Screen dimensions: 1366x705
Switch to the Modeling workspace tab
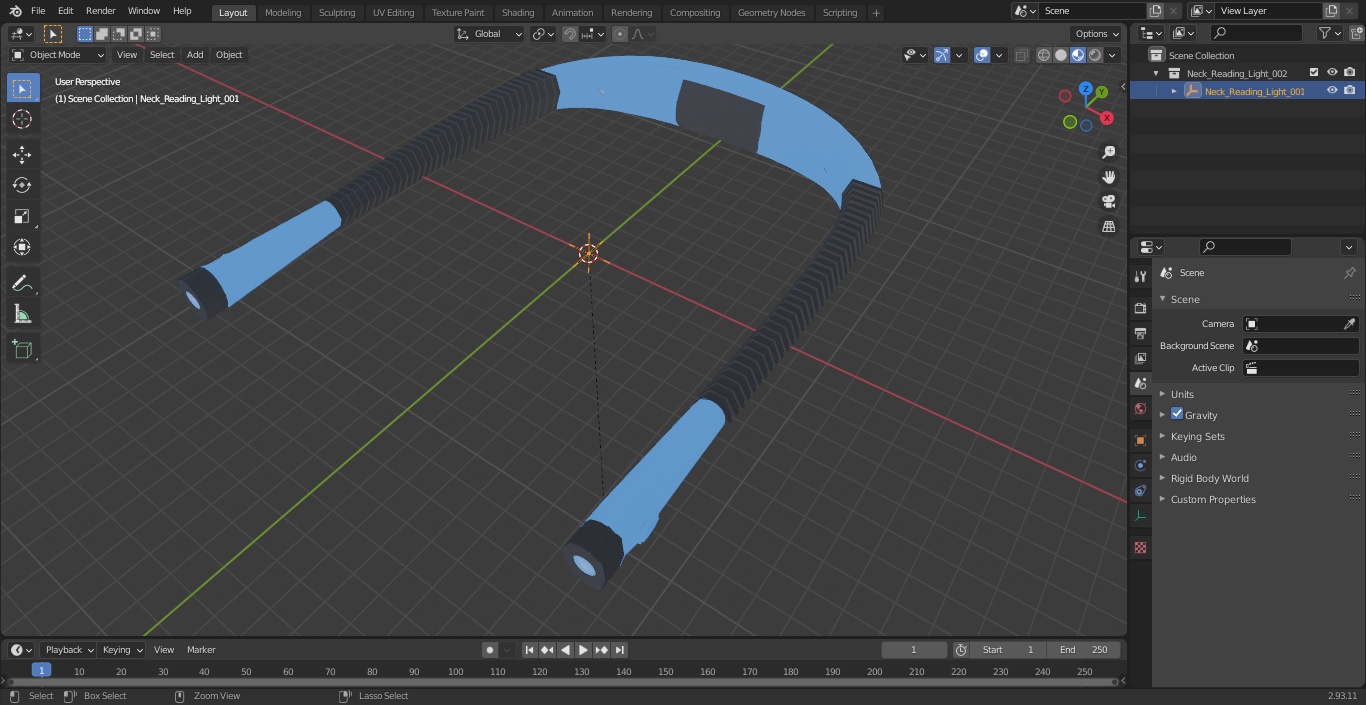coord(283,12)
